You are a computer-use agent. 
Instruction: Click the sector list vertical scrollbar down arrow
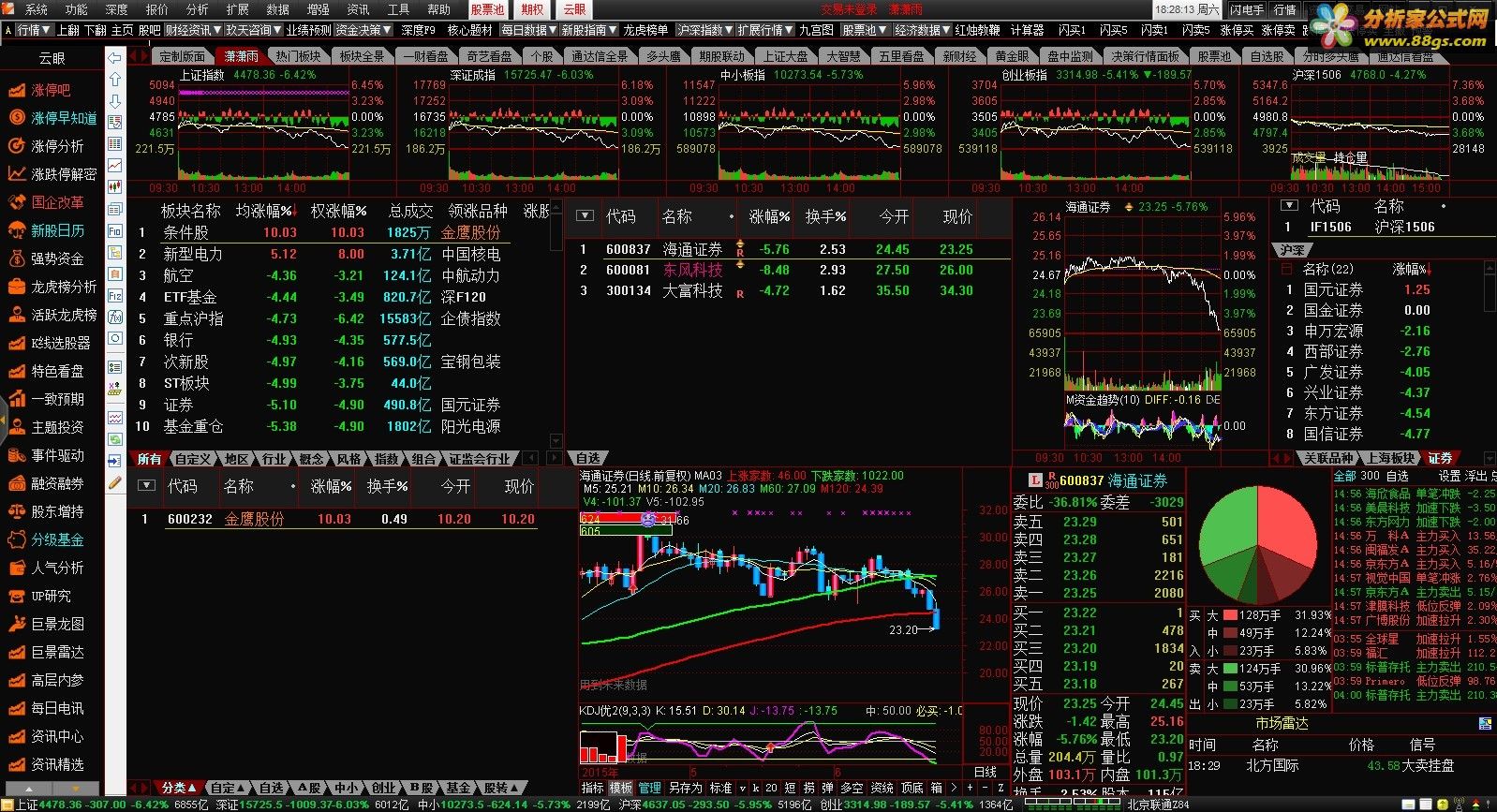coord(556,439)
